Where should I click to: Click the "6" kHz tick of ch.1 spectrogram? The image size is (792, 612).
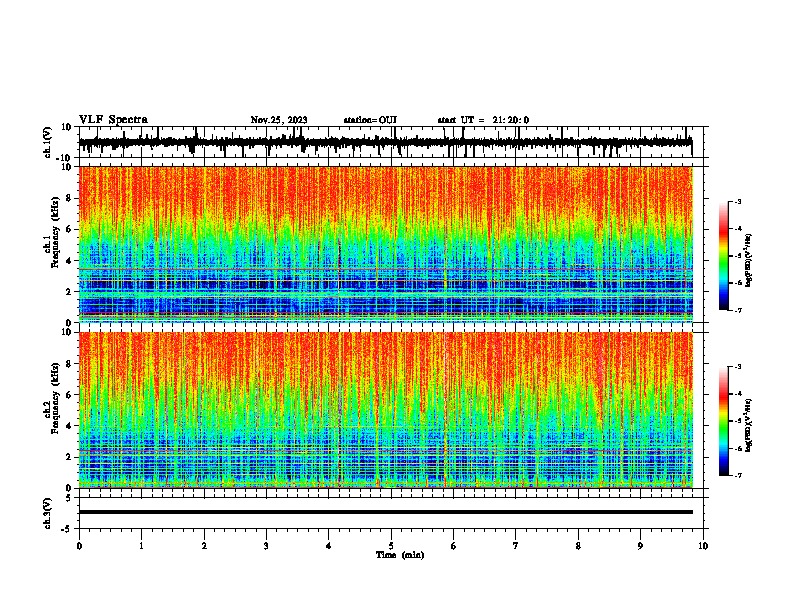(69, 229)
